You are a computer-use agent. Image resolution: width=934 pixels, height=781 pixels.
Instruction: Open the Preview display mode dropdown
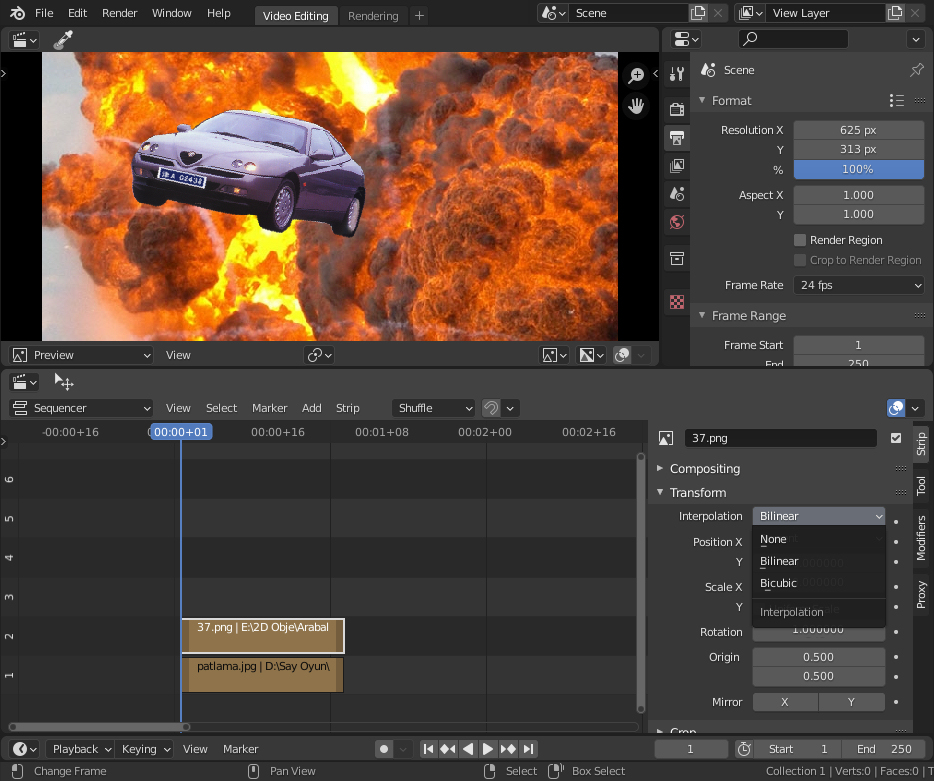click(x=82, y=355)
